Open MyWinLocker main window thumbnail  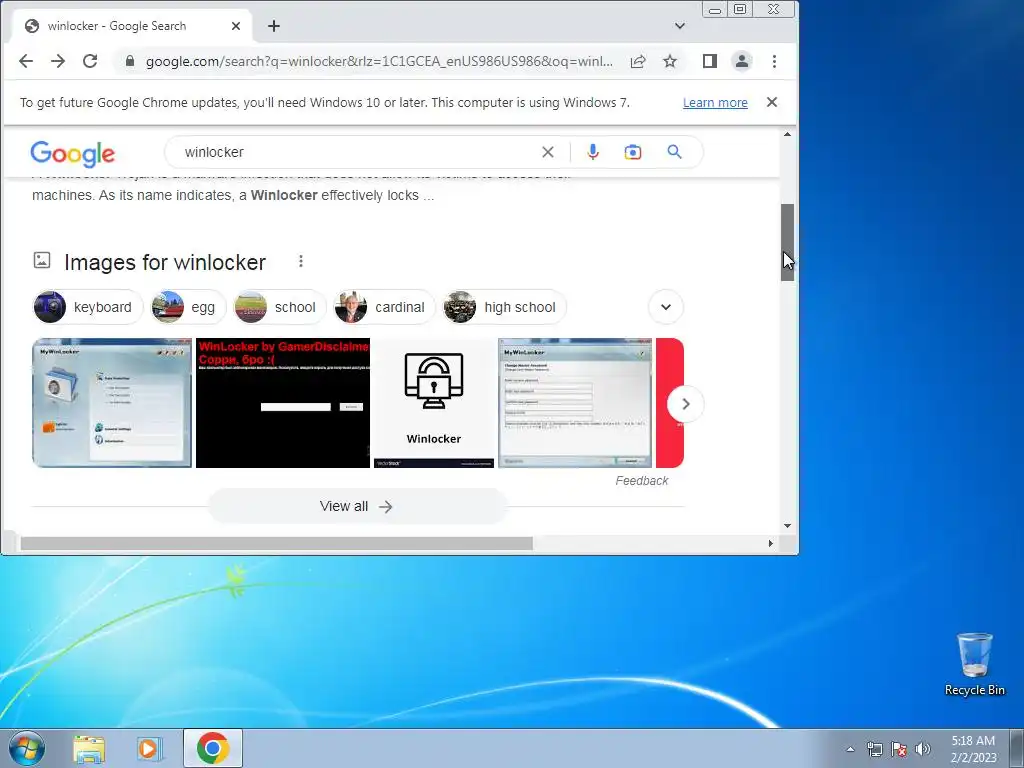(112, 403)
